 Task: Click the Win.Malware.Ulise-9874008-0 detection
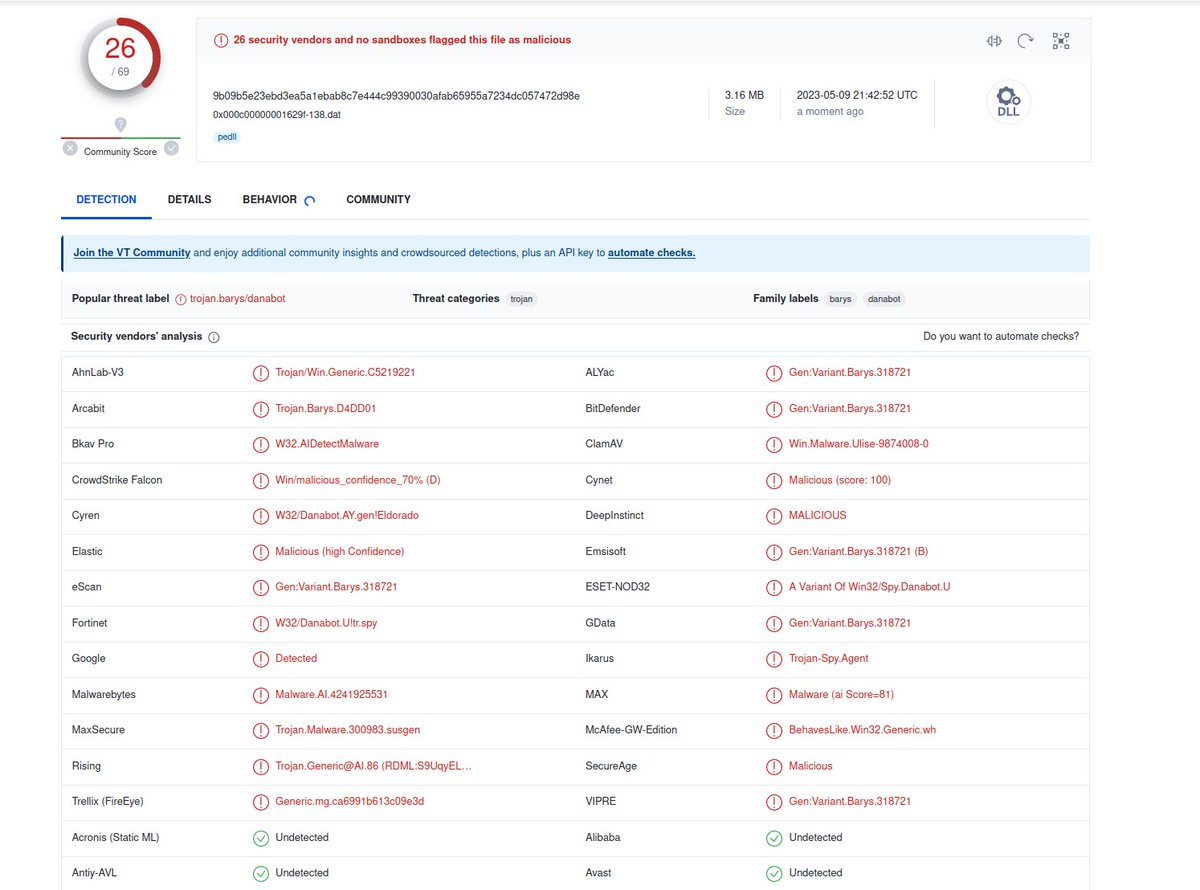pyautogui.click(x=858, y=444)
